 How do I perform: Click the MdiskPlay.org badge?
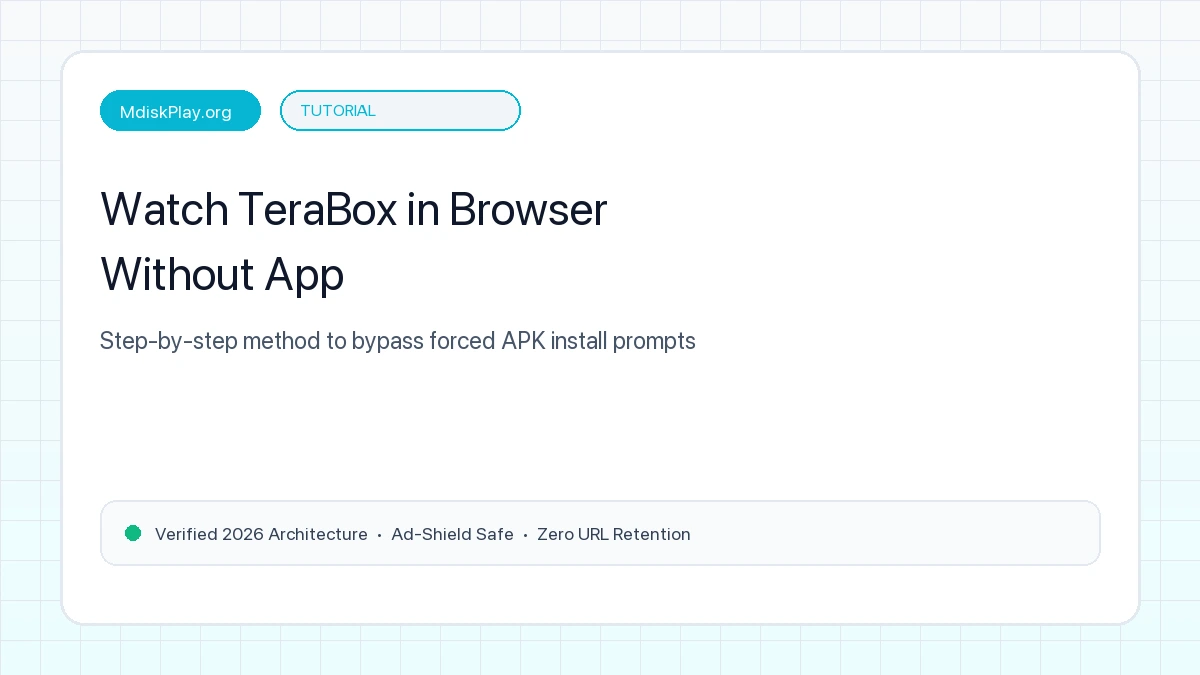click(180, 111)
